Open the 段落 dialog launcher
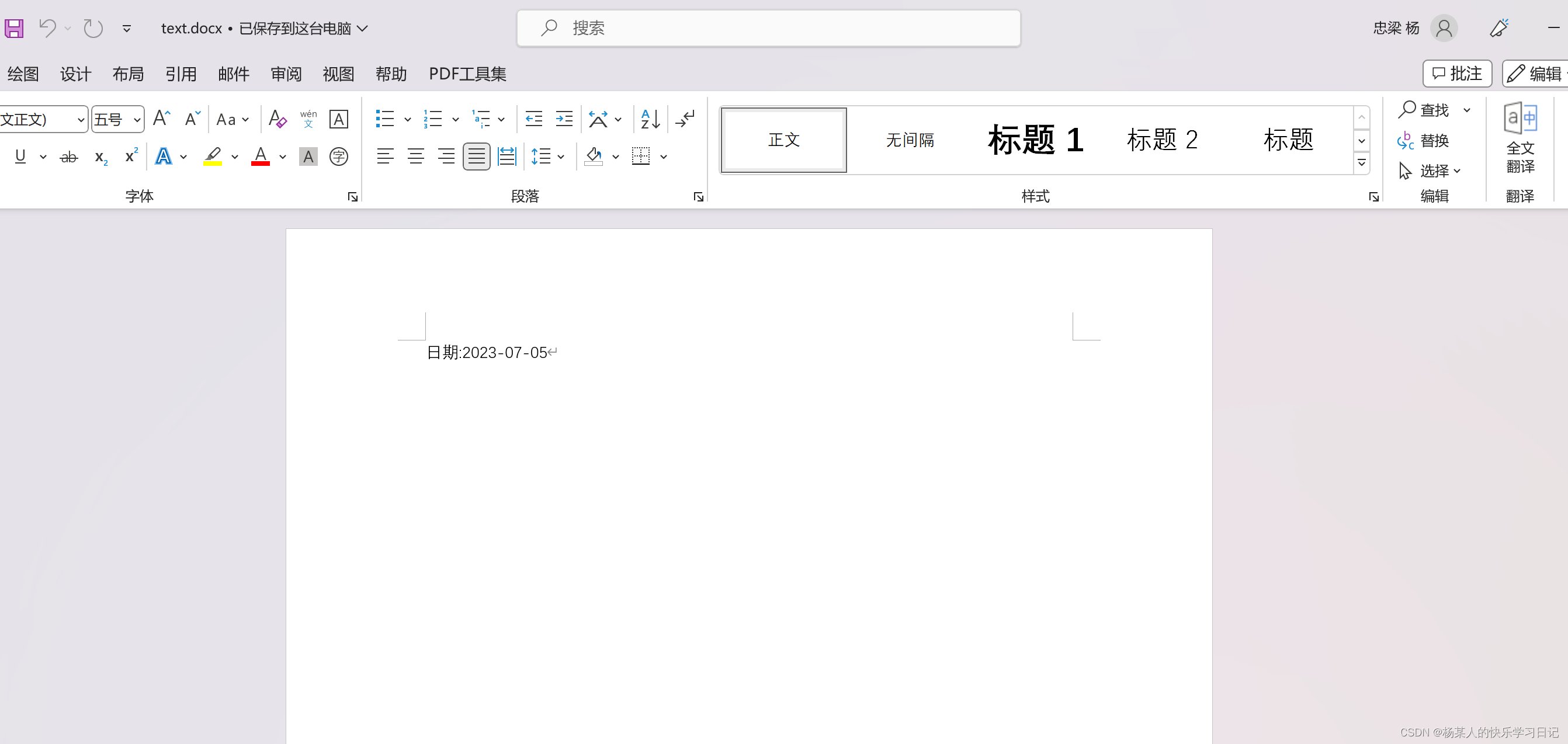This screenshot has width=1568, height=744. (698, 196)
